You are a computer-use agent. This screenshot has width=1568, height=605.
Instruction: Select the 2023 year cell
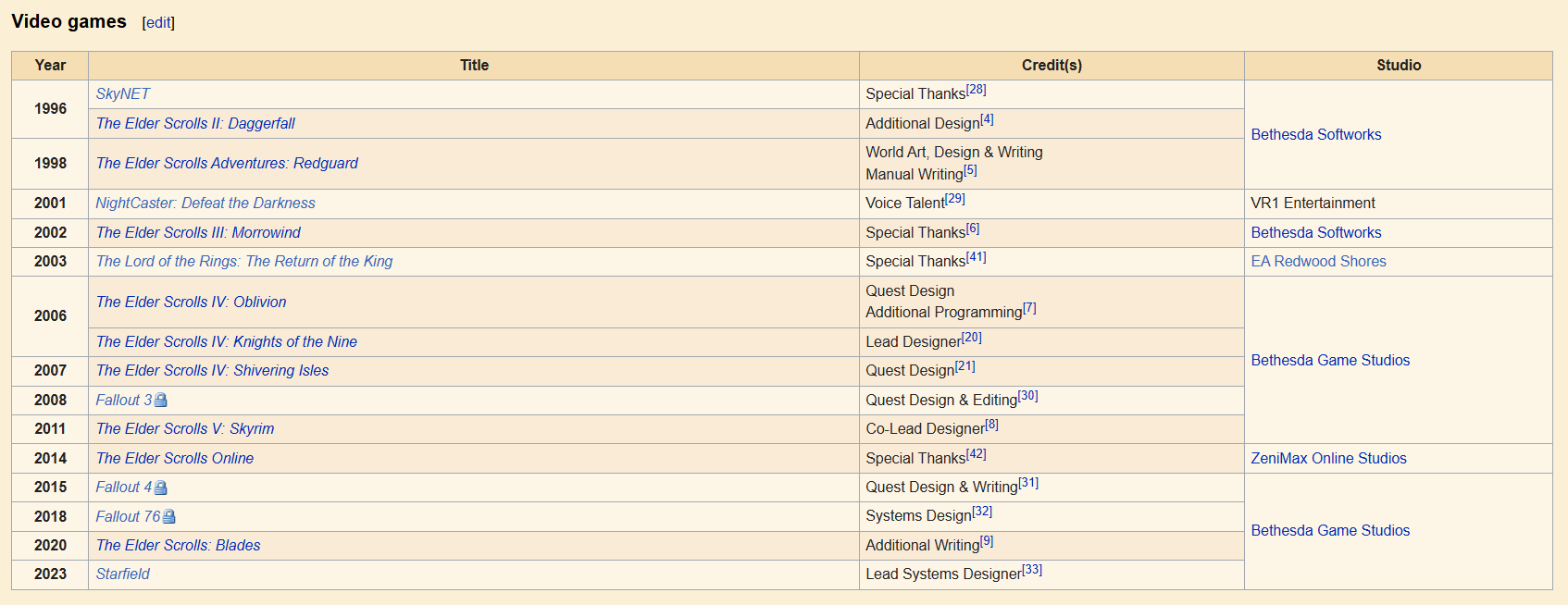pos(50,574)
